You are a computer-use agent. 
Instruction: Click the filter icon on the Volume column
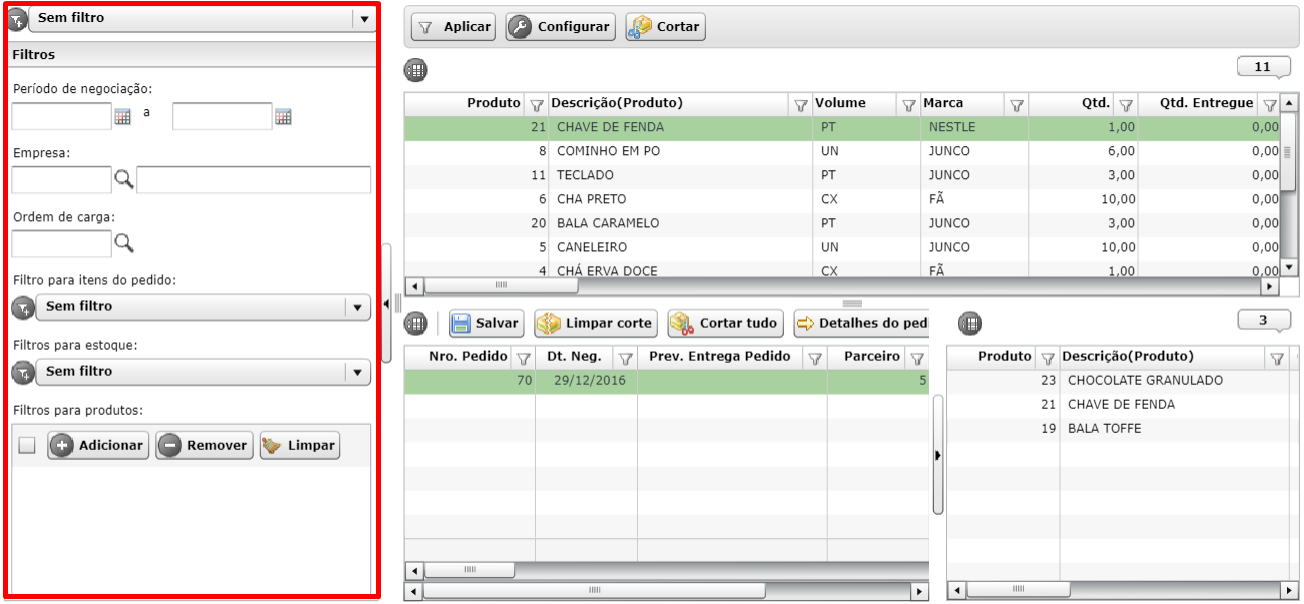coord(908,104)
